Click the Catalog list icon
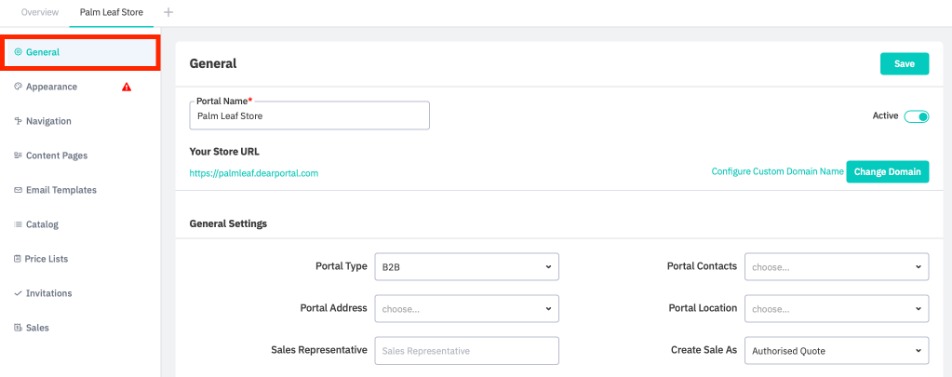Image resolution: width=952 pixels, height=377 pixels. 18,225
